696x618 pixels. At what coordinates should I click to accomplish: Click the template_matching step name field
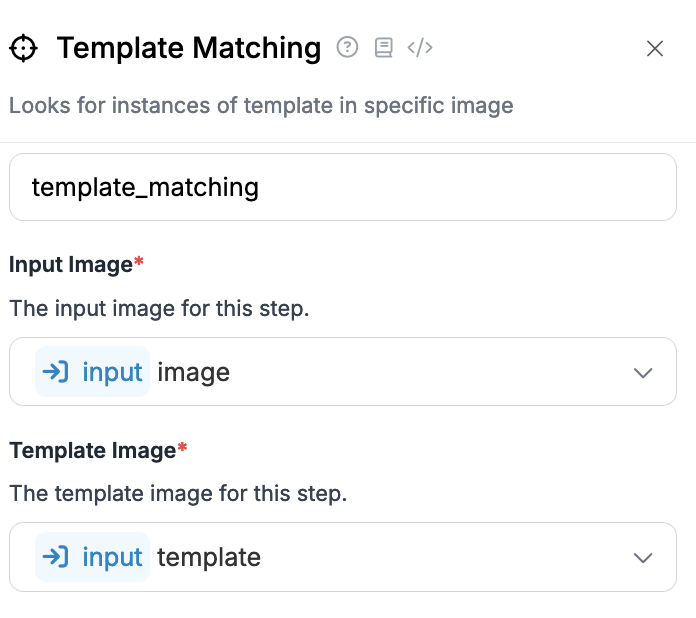343,187
